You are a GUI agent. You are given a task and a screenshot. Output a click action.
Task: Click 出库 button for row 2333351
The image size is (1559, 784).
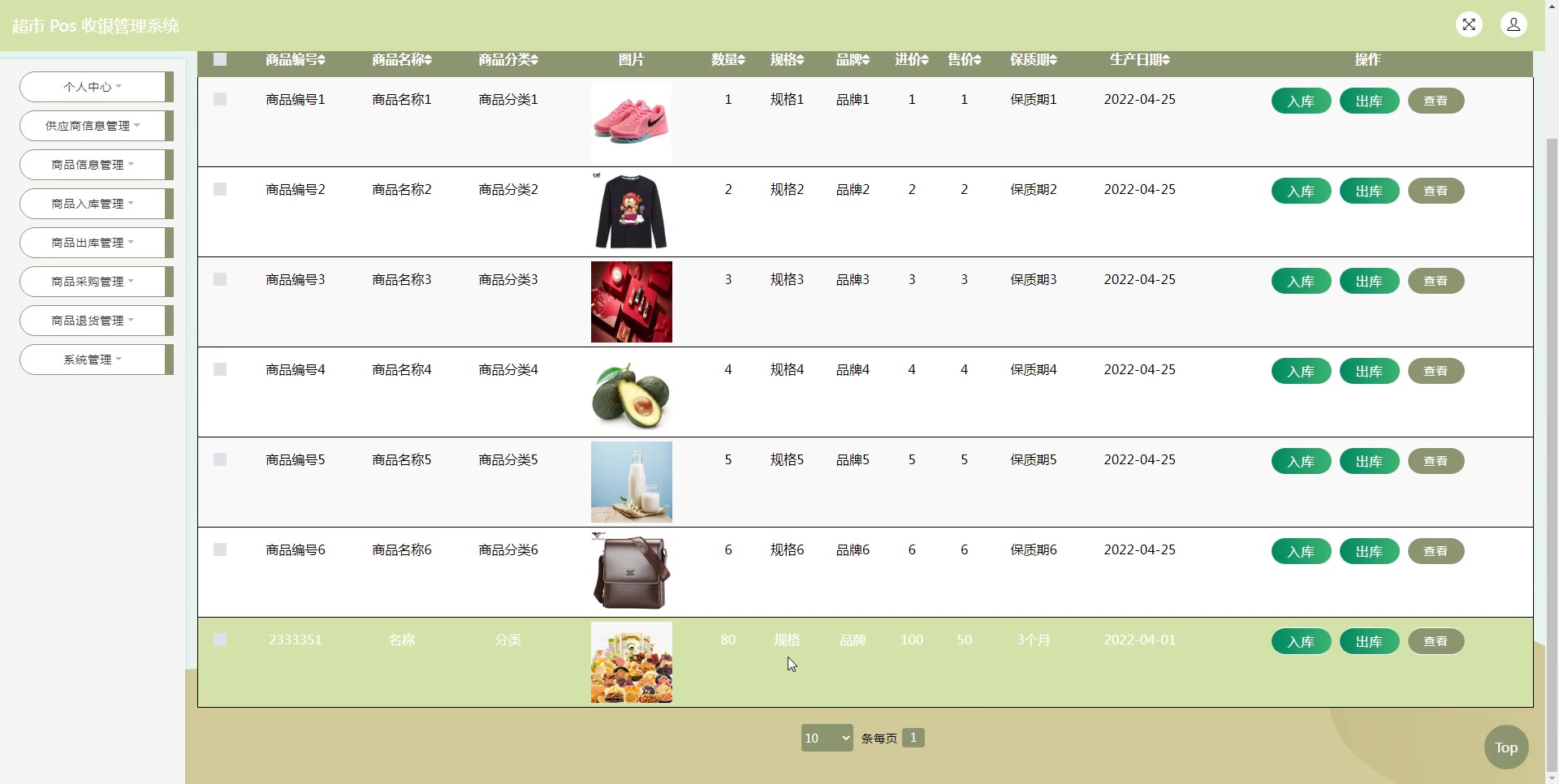(x=1369, y=641)
